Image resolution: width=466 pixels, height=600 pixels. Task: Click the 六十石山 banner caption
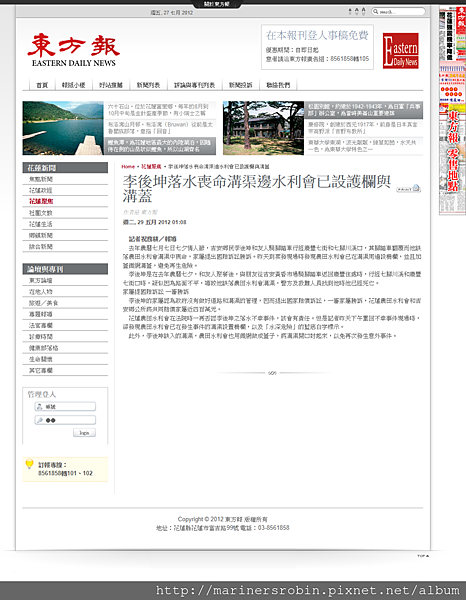[x=159, y=110]
